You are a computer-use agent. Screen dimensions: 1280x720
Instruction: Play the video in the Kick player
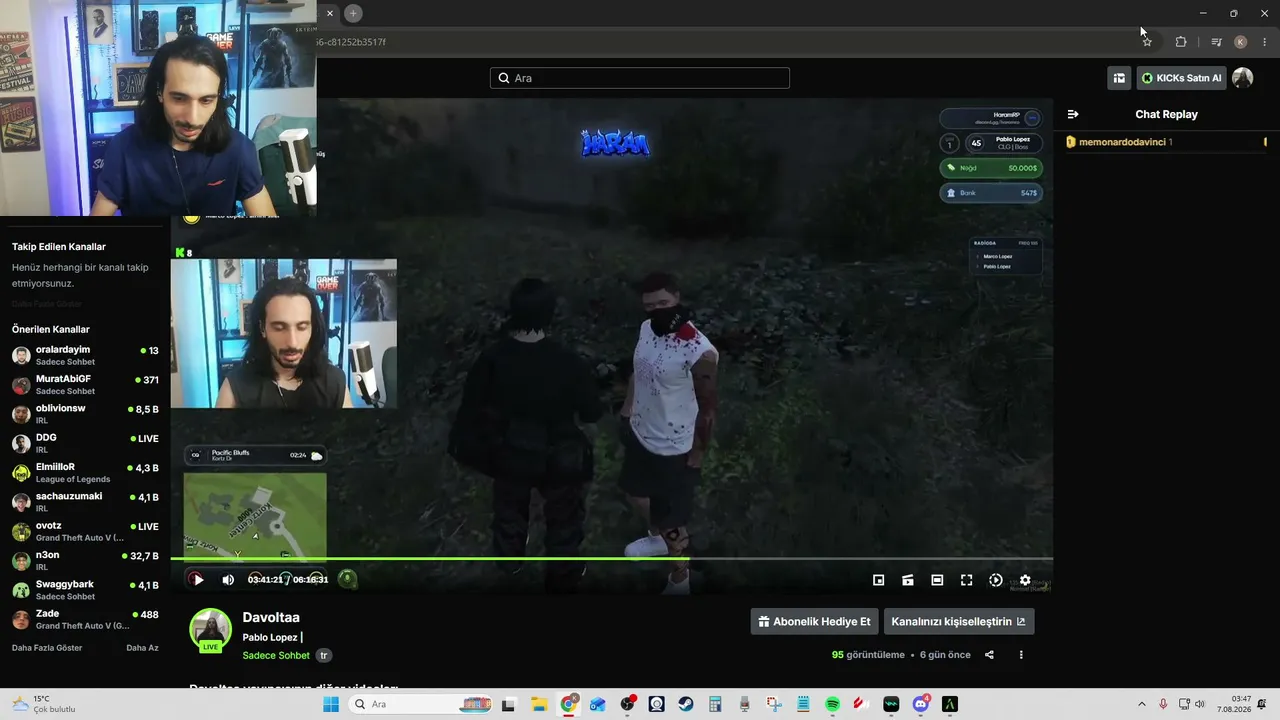[x=198, y=580]
